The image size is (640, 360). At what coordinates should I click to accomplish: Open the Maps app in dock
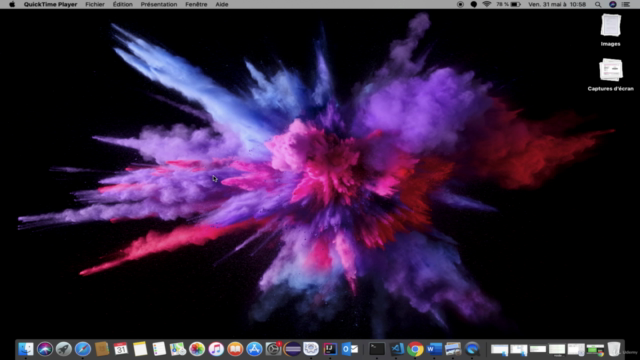(178, 349)
